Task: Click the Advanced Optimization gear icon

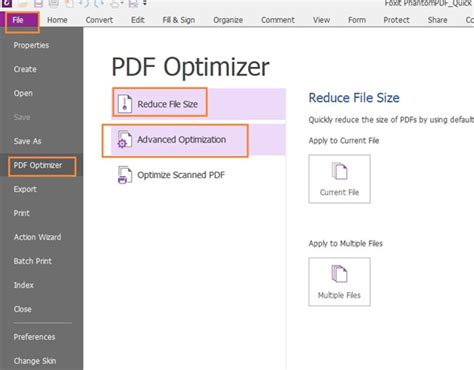Action: point(124,139)
